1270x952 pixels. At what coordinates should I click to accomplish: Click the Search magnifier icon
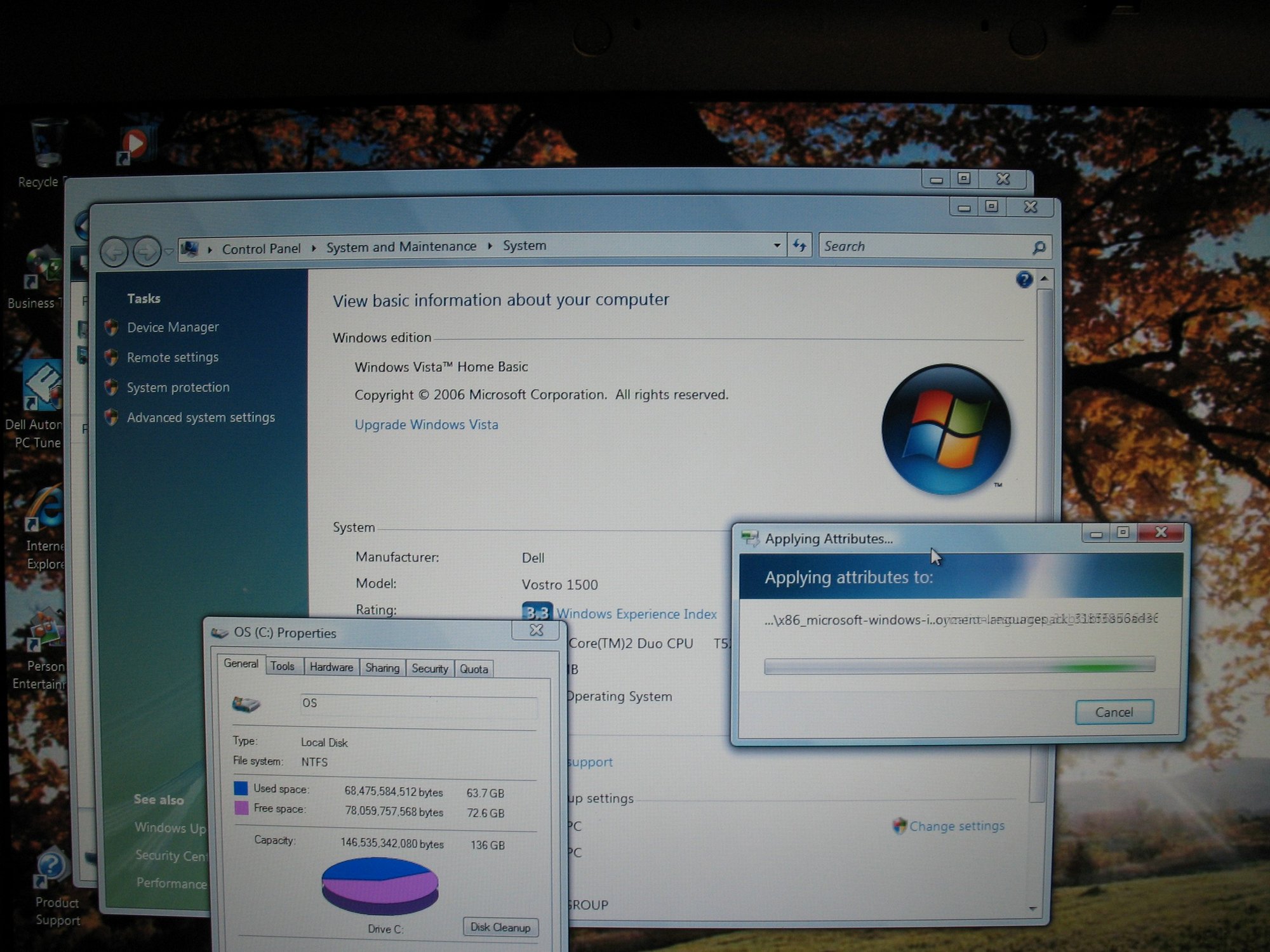[1039, 248]
